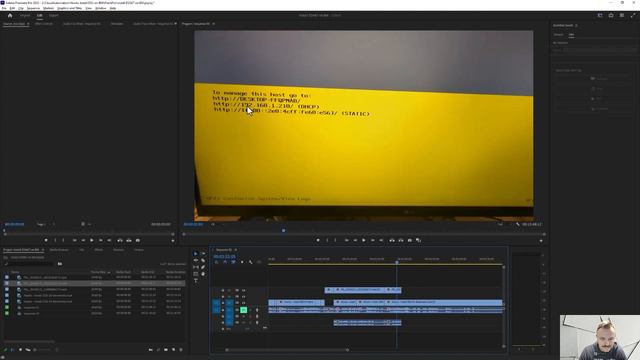Open the Sequence menu
640x360 pixels.
point(33,8)
